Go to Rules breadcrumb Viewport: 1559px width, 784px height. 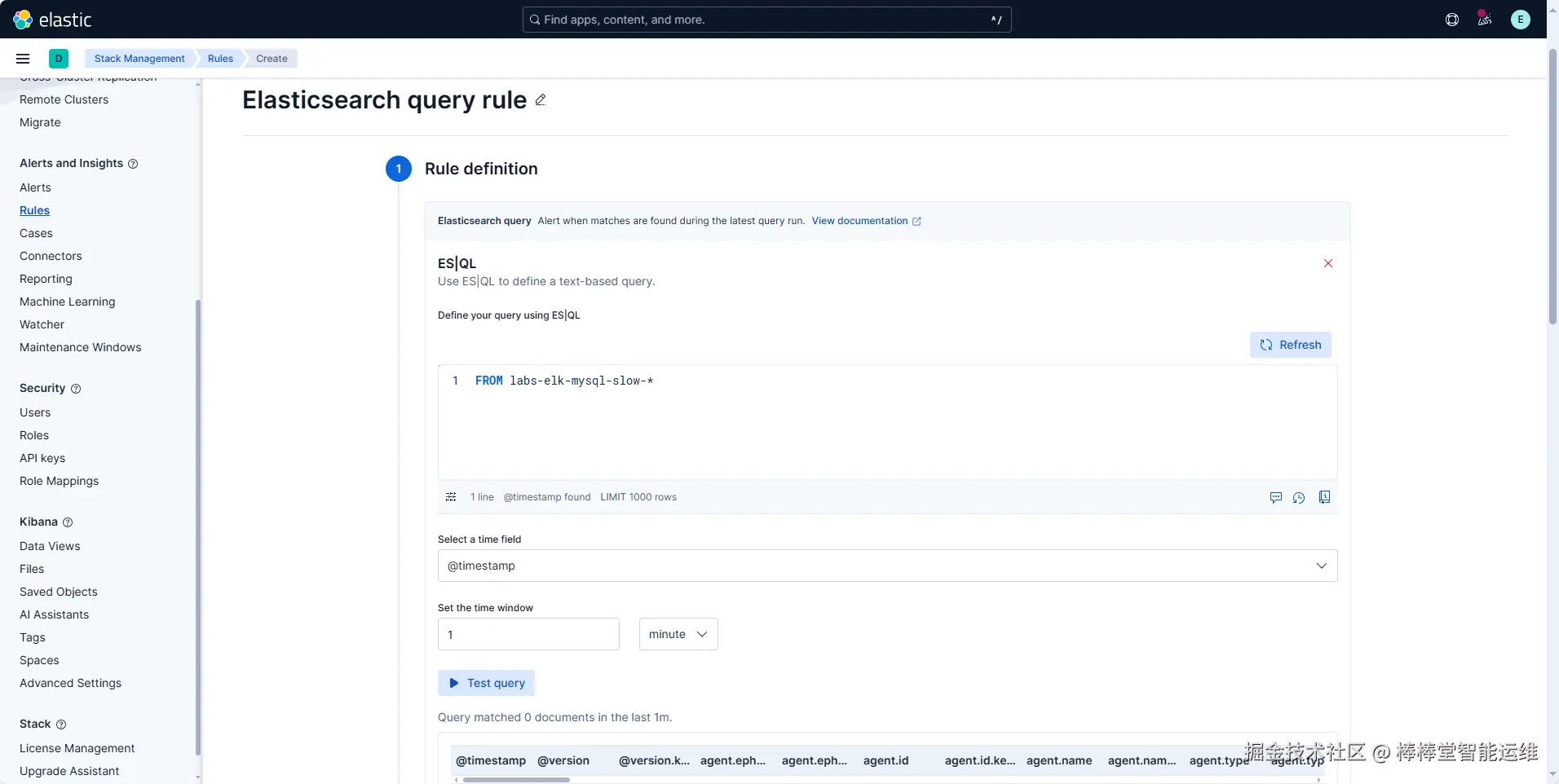(x=220, y=59)
